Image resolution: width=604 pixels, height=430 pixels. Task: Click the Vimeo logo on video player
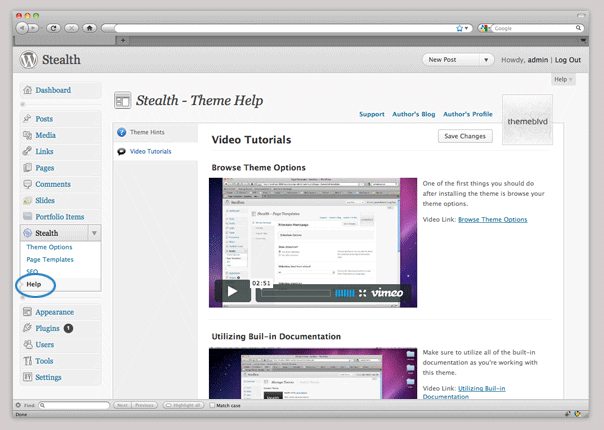(x=387, y=293)
